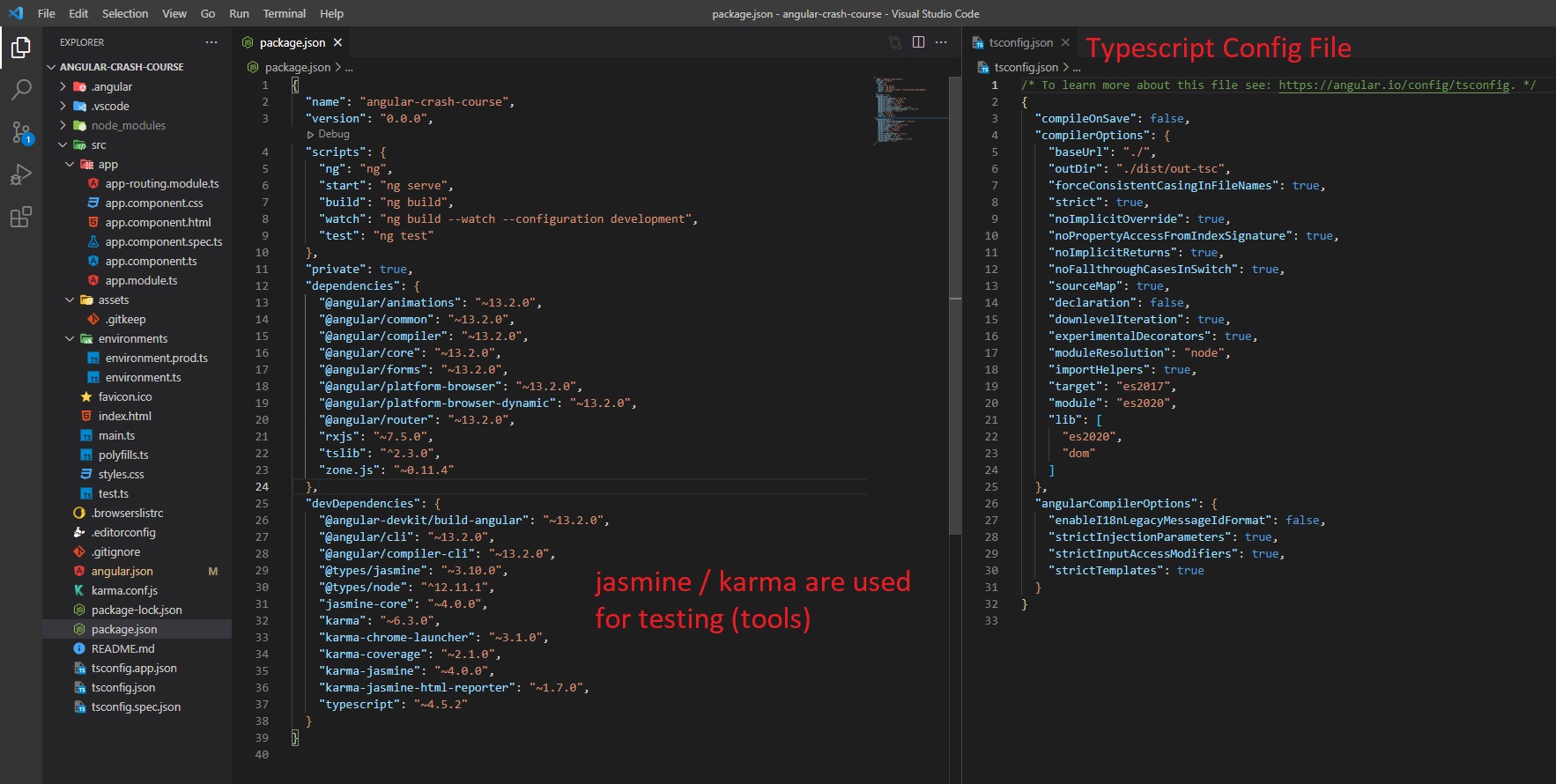Open app.component.ts file

click(x=137, y=261)
